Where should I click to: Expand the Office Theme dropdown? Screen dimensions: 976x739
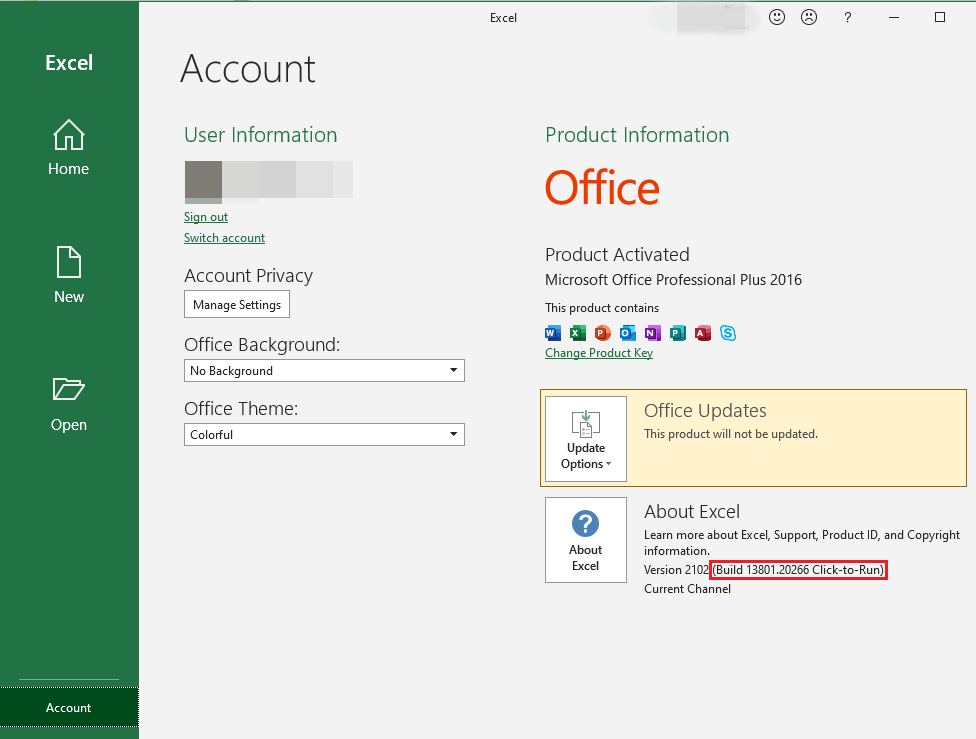coord(324,435)
